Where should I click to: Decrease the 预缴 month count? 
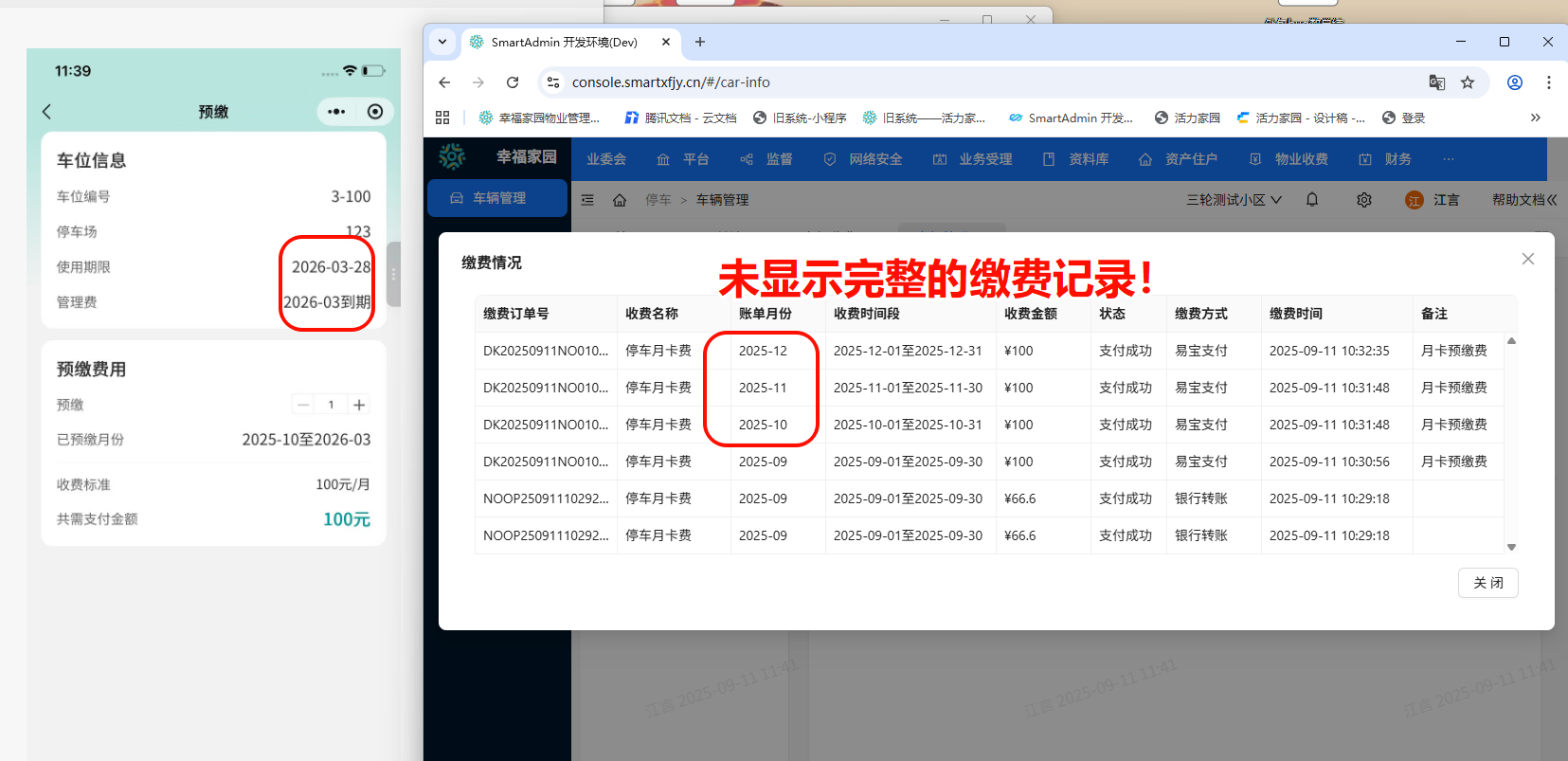(303, 405)
